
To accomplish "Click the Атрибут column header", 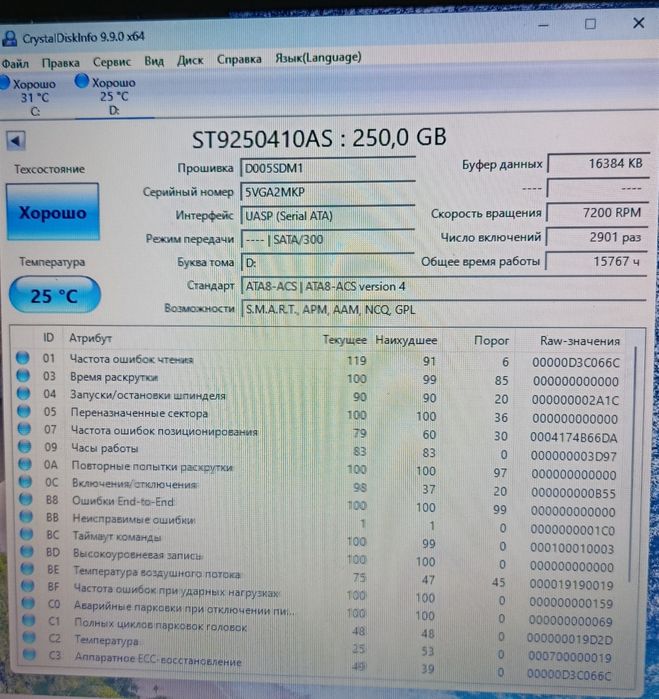I will click(x=90, y=338).
